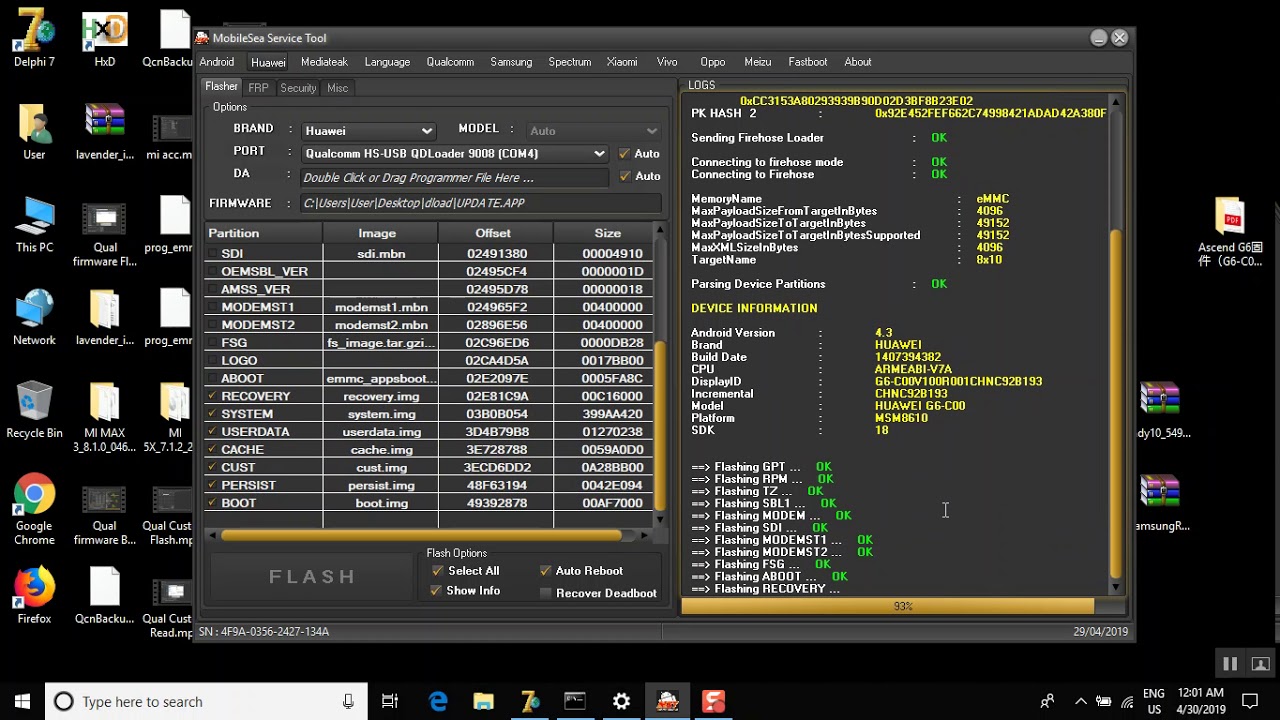Open Samsung menu
Screen dimensions: 1280x720
(x=511, y=62)
